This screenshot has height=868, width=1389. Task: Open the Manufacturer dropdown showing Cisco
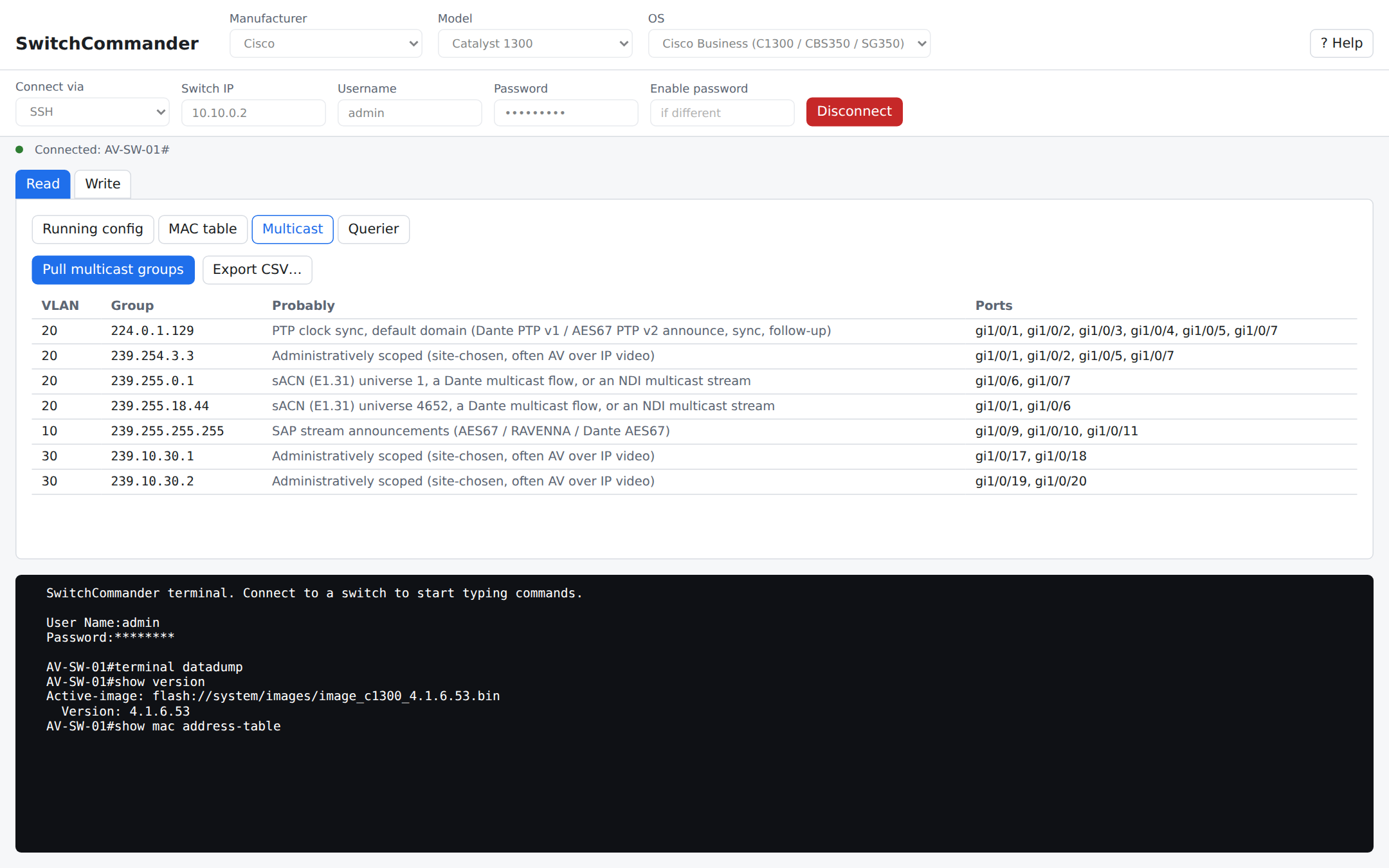325,43
